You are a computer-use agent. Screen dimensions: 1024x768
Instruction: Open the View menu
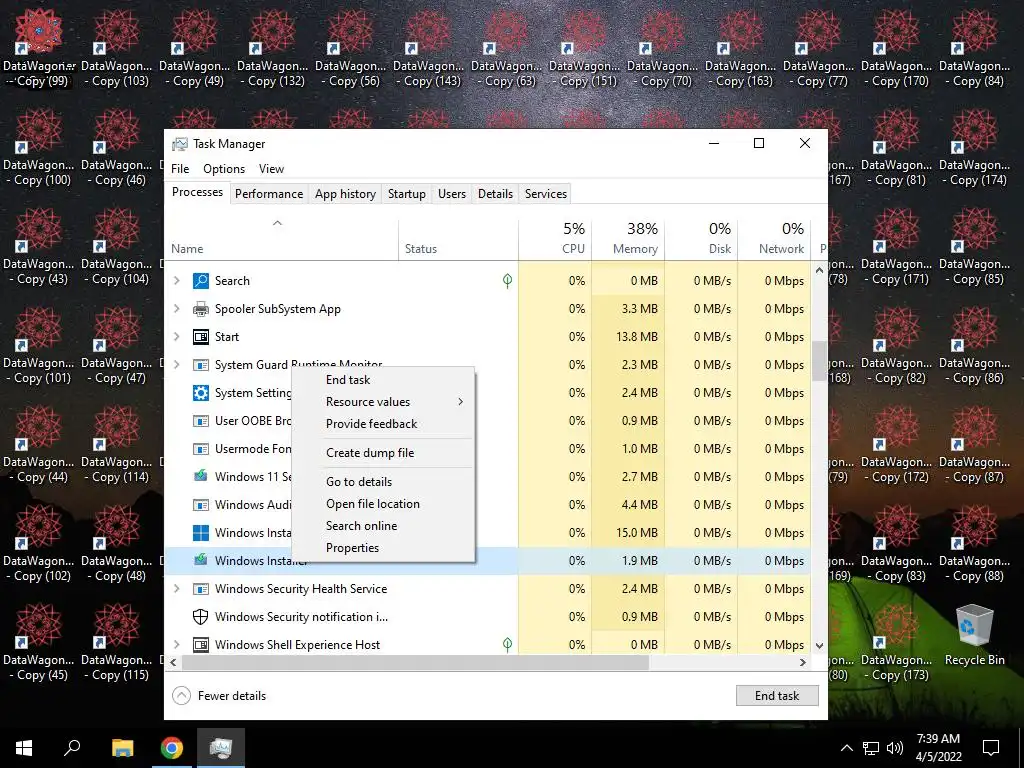tap(271, 168)
